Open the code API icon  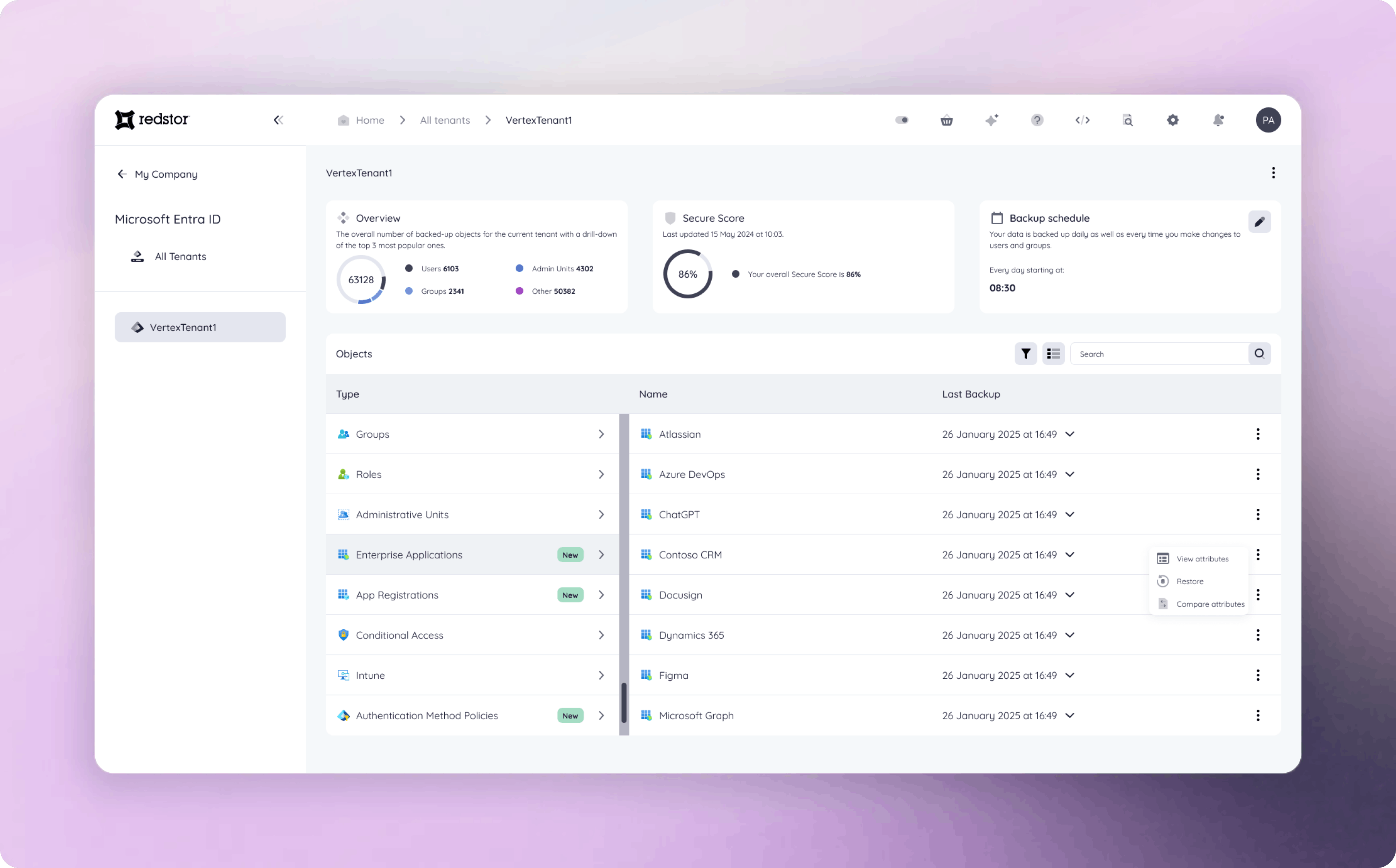coord(1082,120)
